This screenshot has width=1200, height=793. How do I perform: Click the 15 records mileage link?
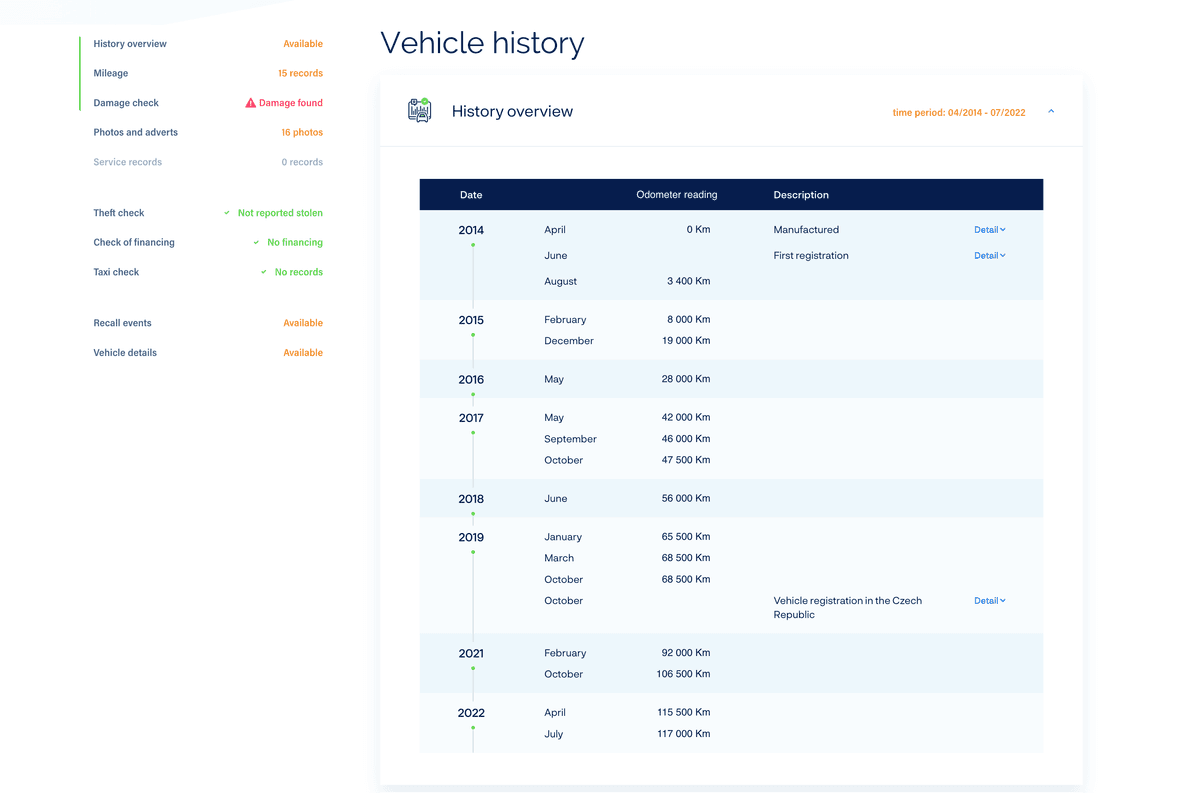coord(300,73)
